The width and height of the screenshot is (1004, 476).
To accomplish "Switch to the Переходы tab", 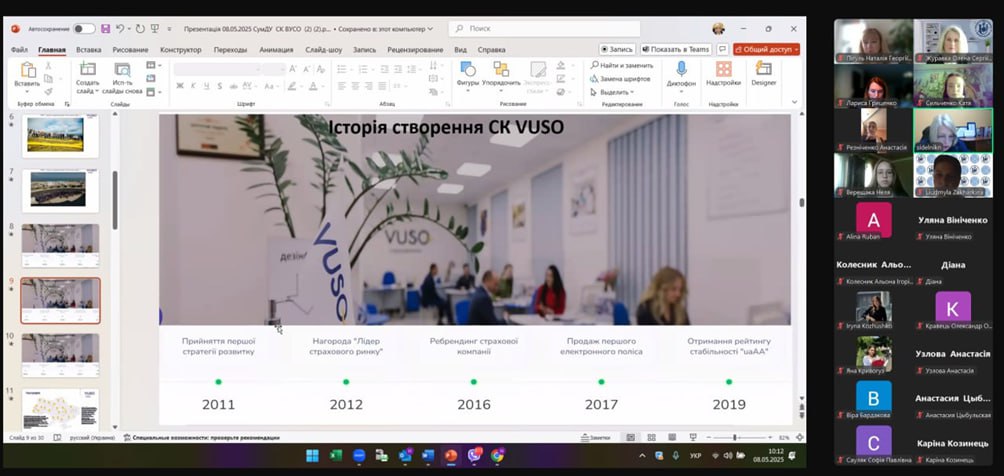I will point(231,50).
